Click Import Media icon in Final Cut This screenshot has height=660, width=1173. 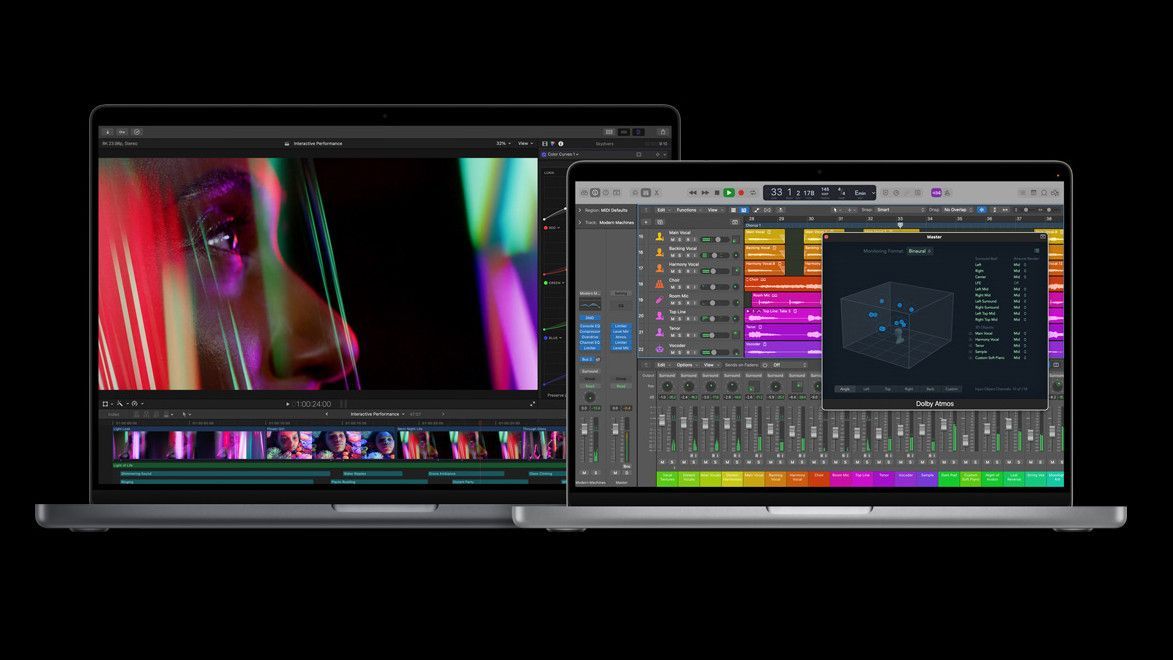[x=109, y=132]
